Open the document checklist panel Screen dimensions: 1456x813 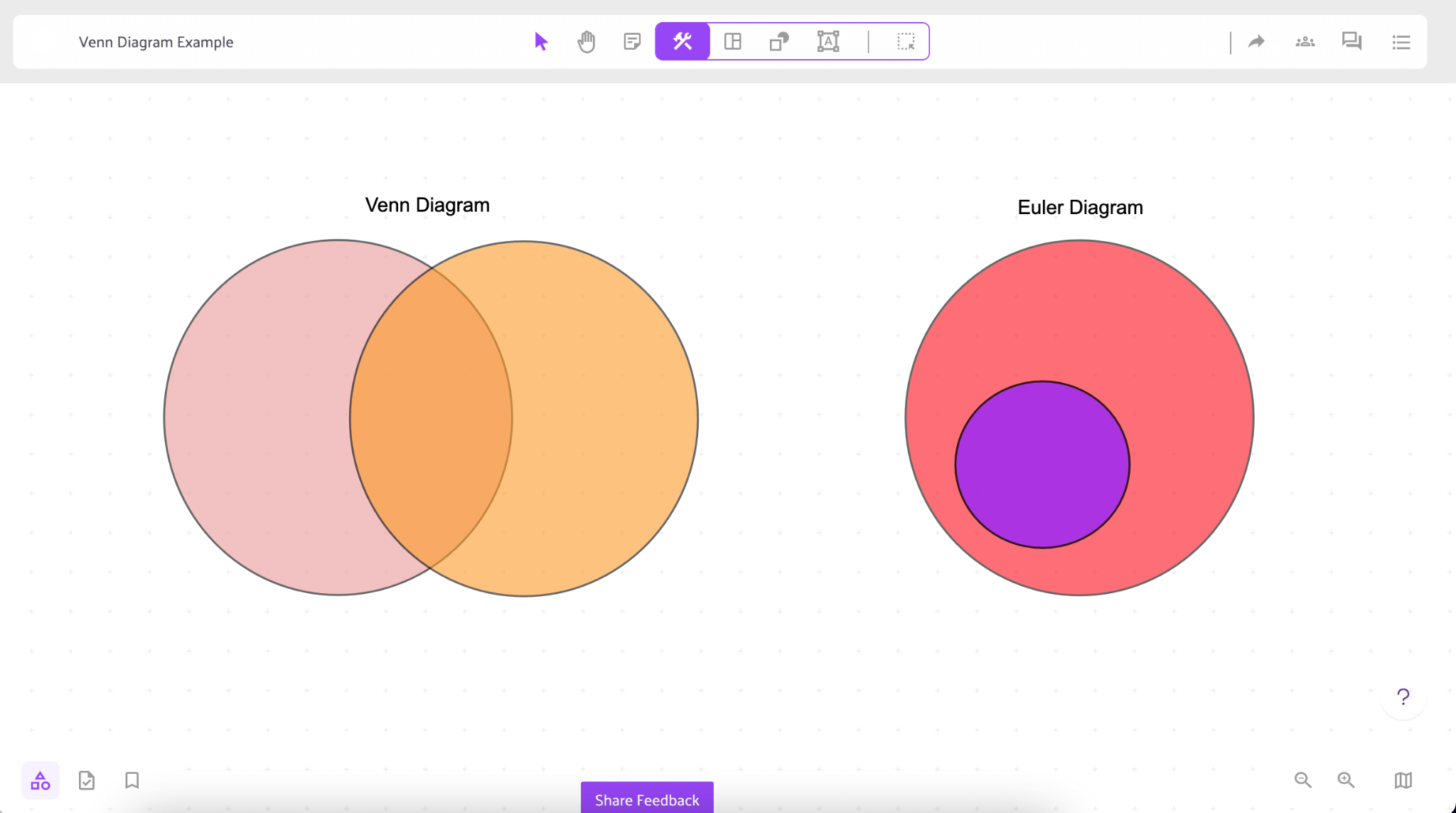coord(86,780)
